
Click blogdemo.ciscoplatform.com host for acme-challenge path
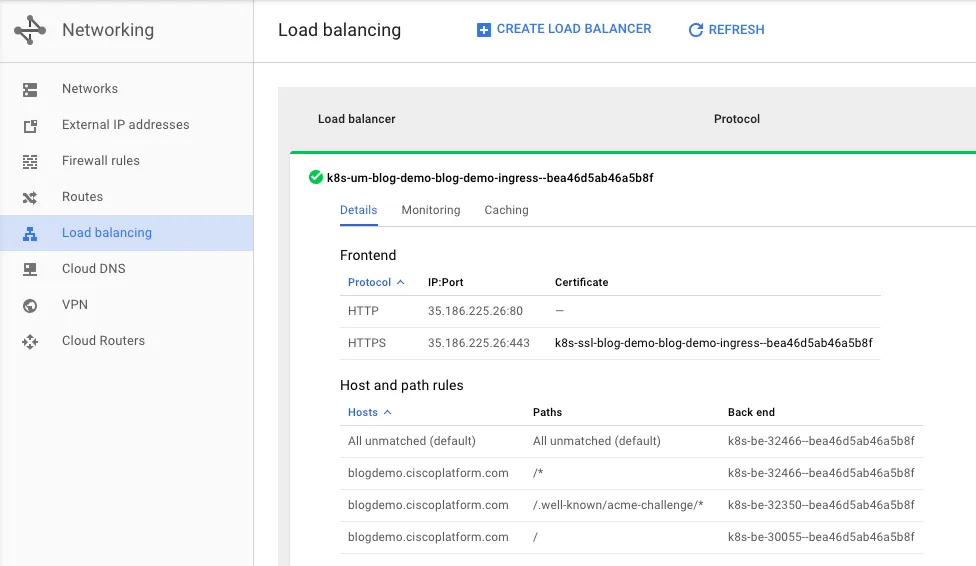pyautogui.click(x=428, y=505)
